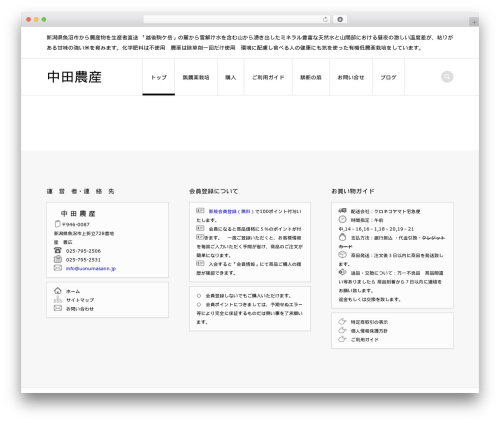Select the トップ navigation tab
The width and height of the screenshot is (500, 423).
pyautogui.click(x=159, y=77)
